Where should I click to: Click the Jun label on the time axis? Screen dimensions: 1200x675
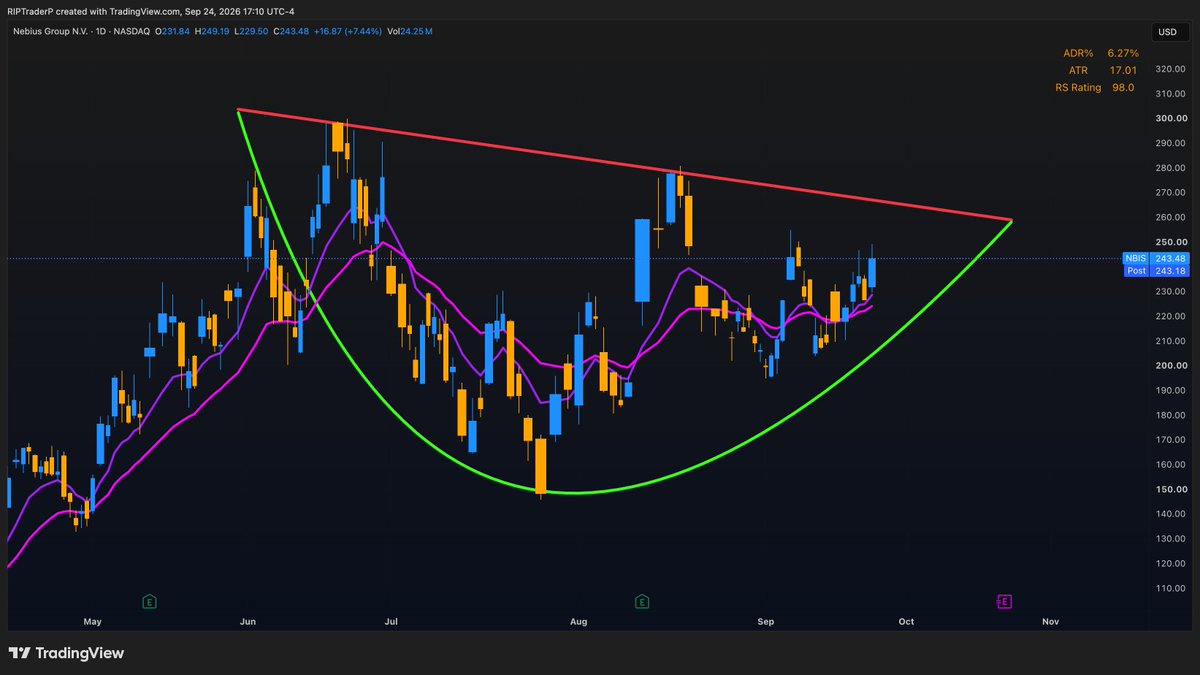click(248, 622)
